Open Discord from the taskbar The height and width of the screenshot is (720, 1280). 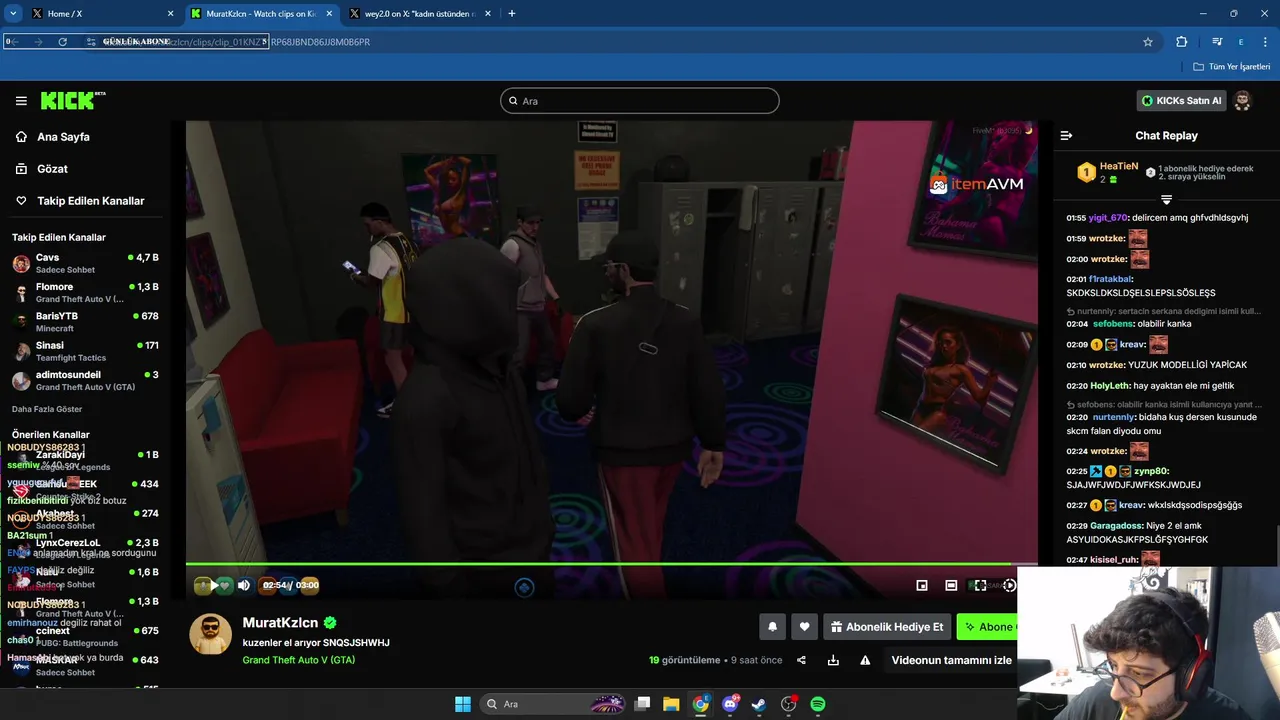click(731, 704)
